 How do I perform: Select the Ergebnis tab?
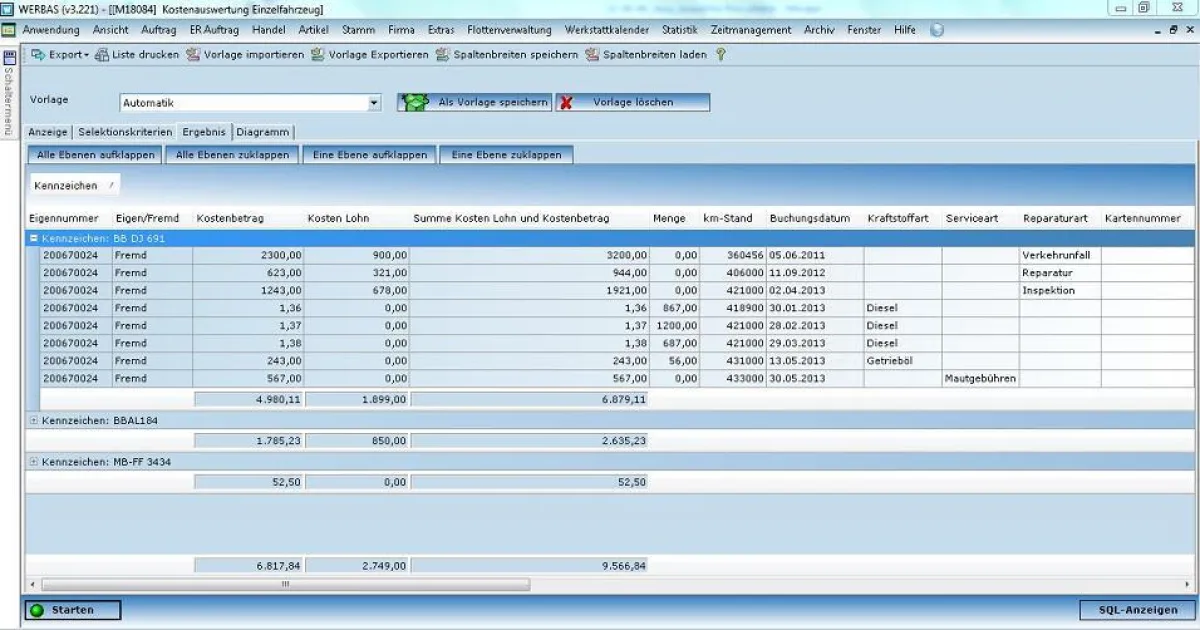click(x=204, y=131)
